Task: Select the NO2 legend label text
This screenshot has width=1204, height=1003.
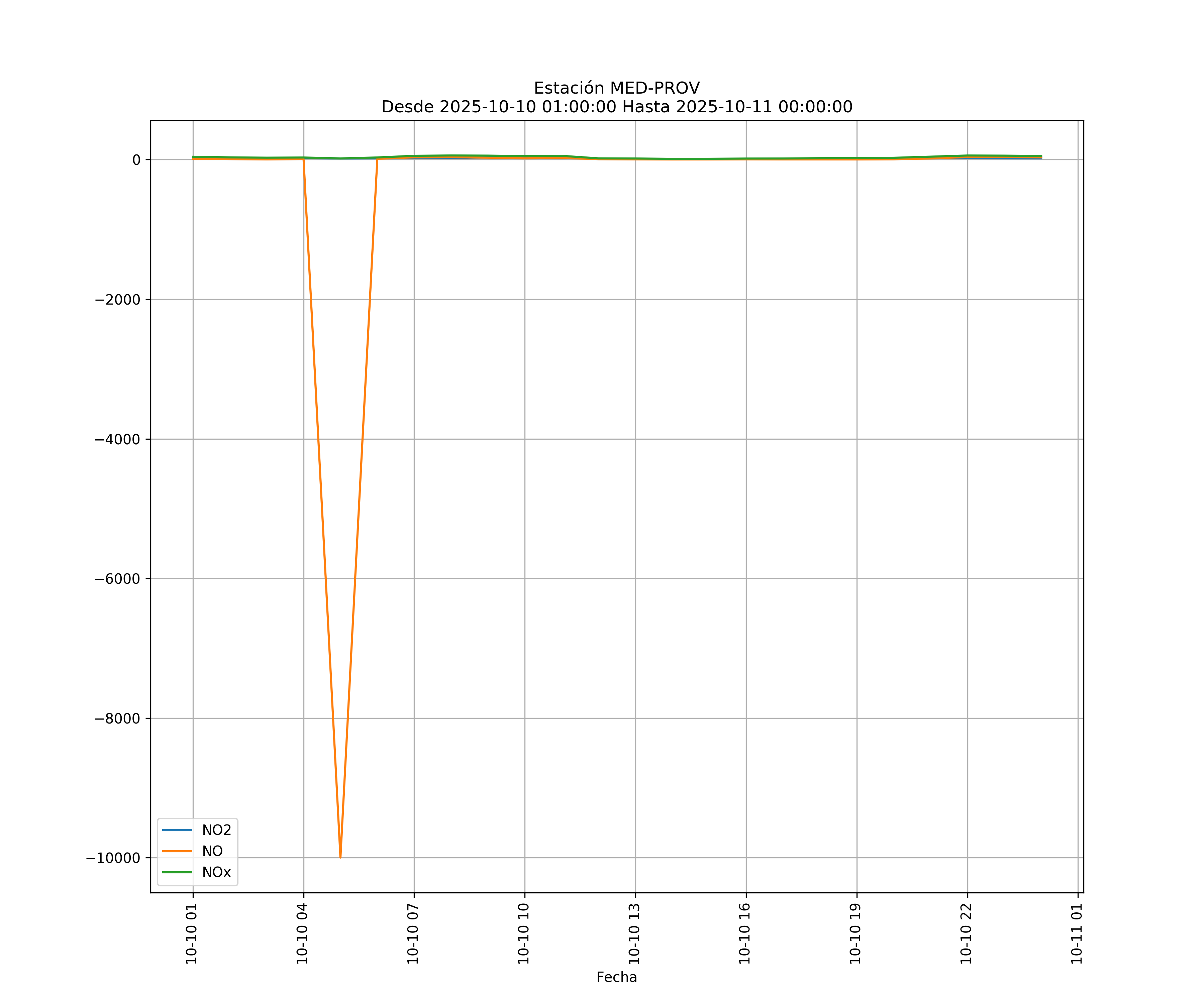Action: coord(216,830)
